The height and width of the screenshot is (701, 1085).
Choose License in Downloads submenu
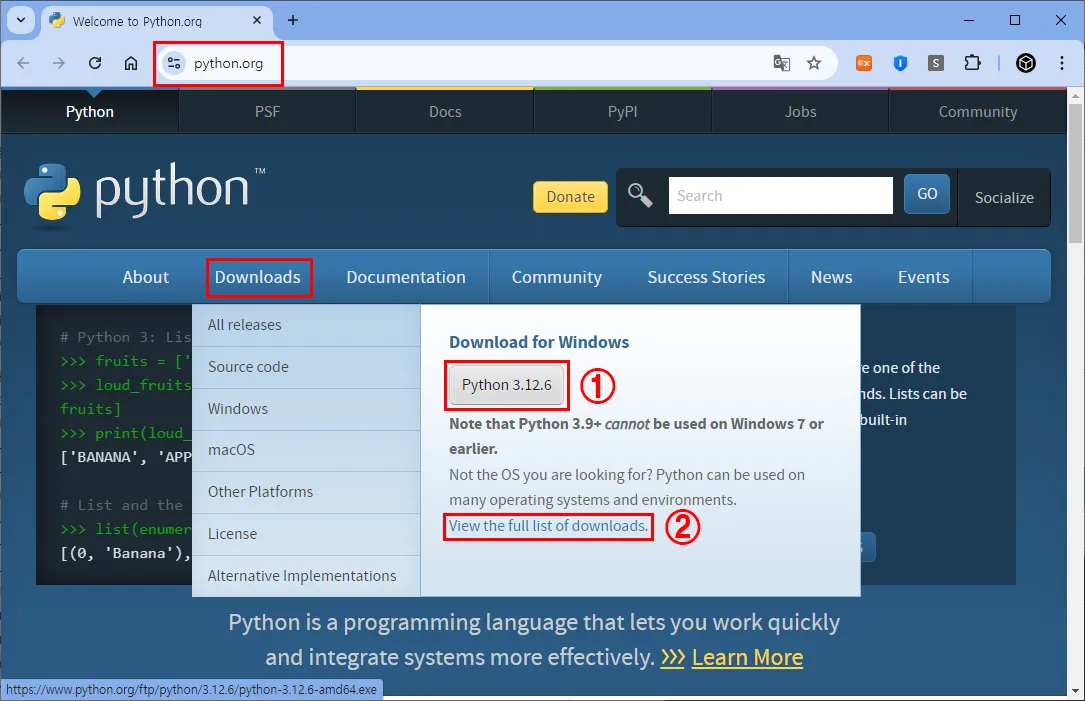pyautogui.click(x=306, y=534)
